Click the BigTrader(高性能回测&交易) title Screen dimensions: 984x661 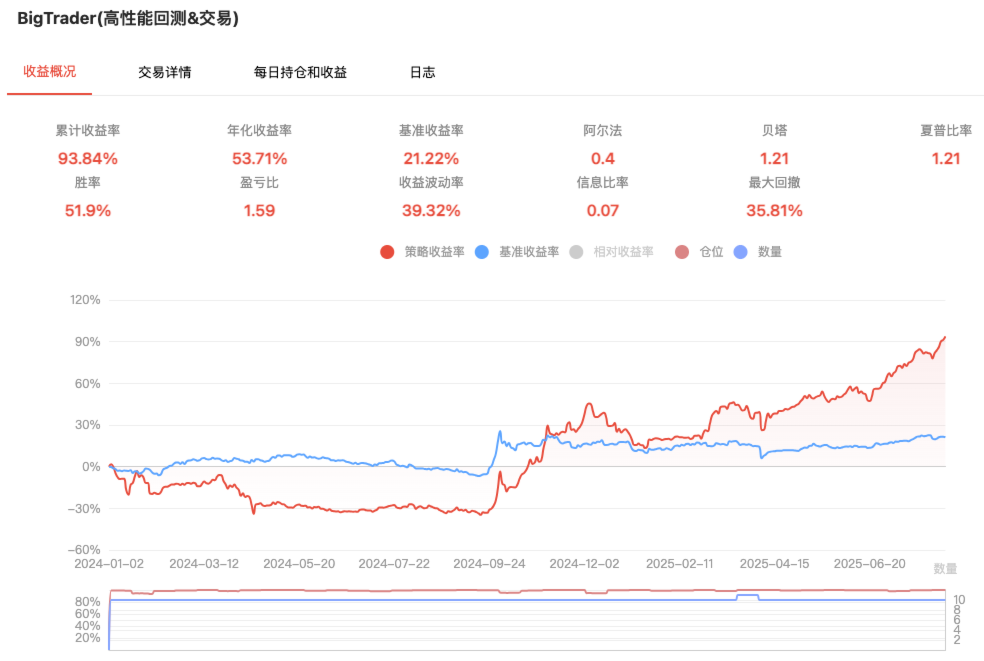[x=128, y=18]
